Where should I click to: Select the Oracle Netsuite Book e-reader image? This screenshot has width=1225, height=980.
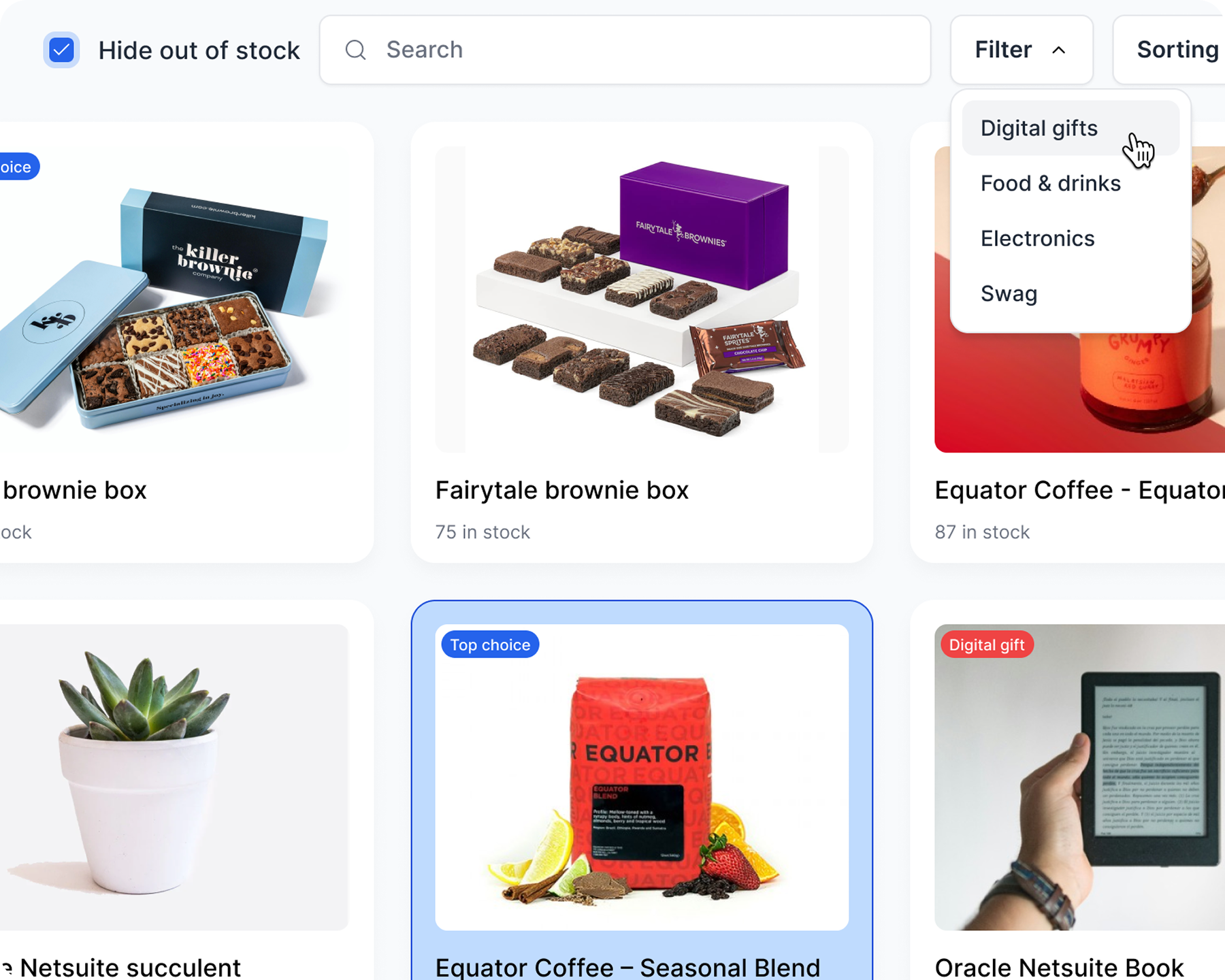(x=1080, y=777)
